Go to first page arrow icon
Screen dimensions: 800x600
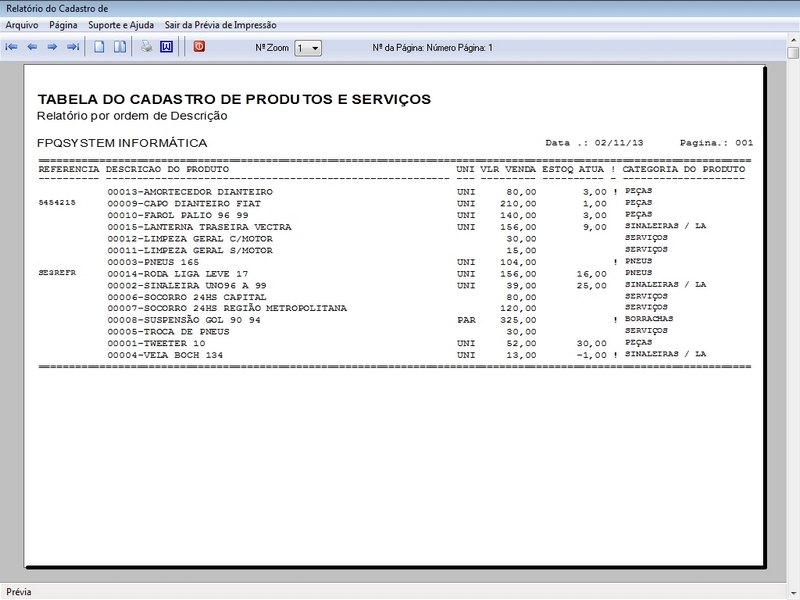11,47
